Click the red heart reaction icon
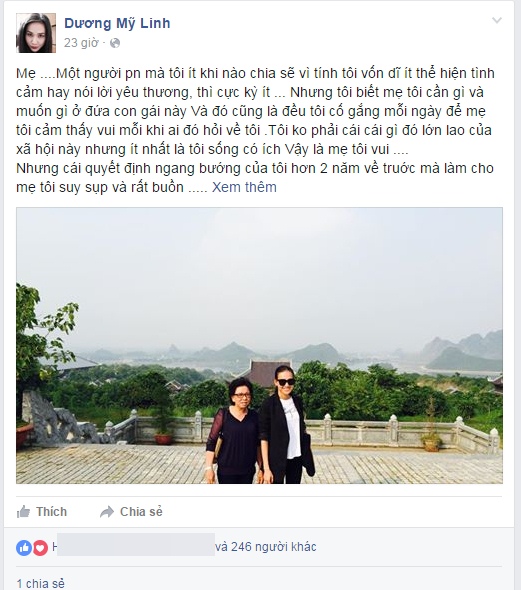Image resolution: width=521 pixels, height=590 pixels. click(40, 548)
